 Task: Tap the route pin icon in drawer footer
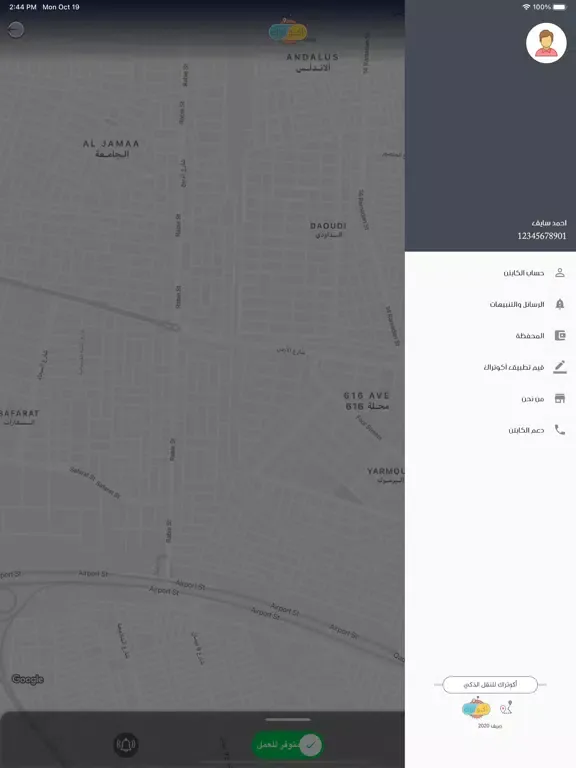pos(506,708)
